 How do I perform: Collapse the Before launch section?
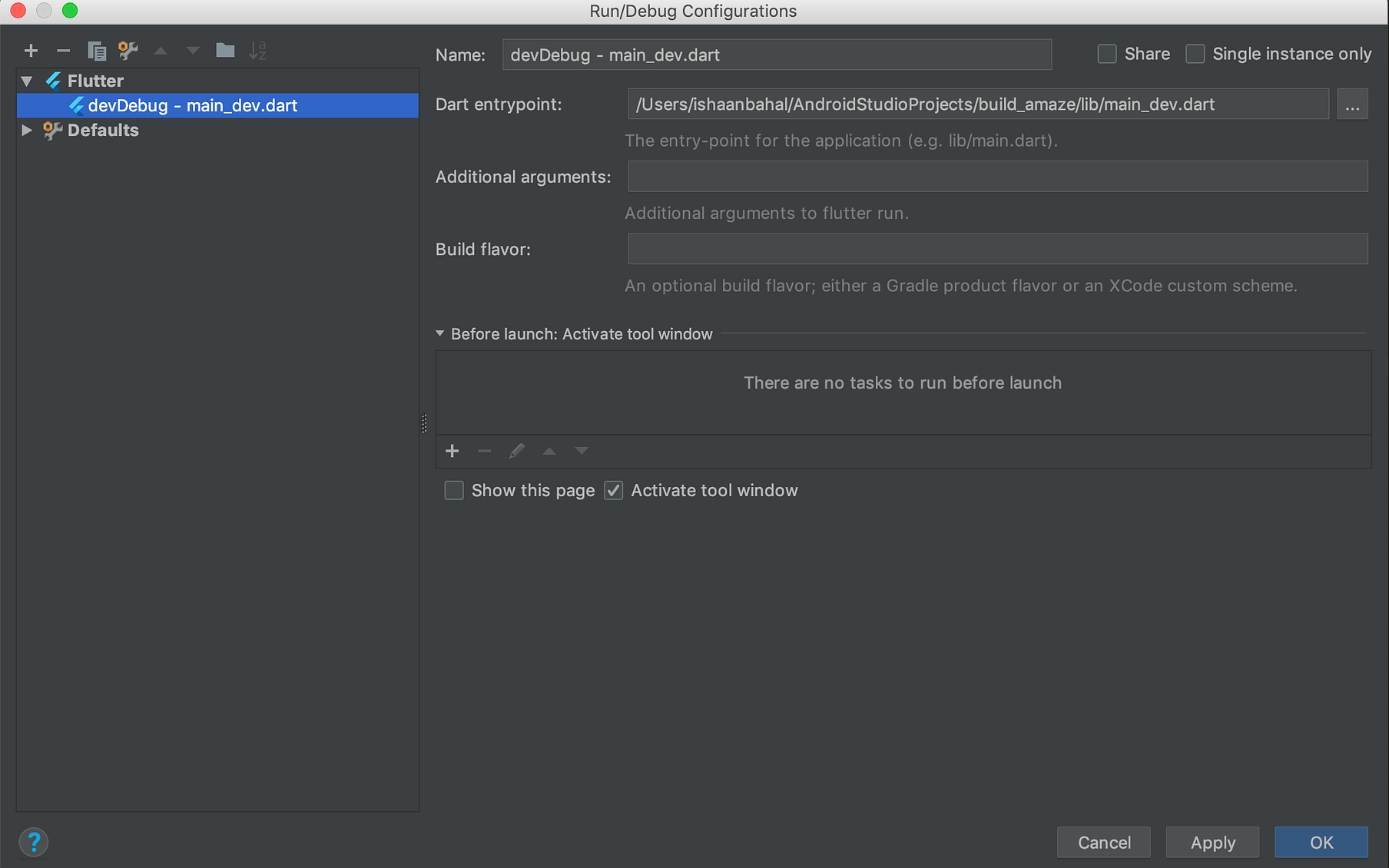(x=440, y=333)
